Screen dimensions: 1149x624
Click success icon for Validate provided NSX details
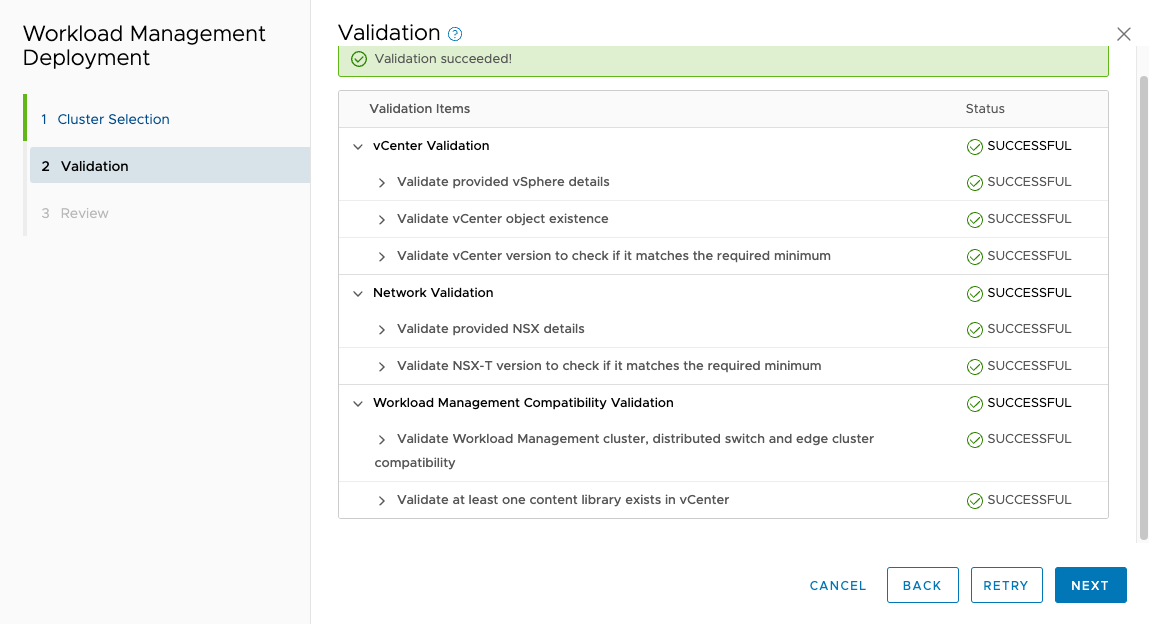click(975, 330)
